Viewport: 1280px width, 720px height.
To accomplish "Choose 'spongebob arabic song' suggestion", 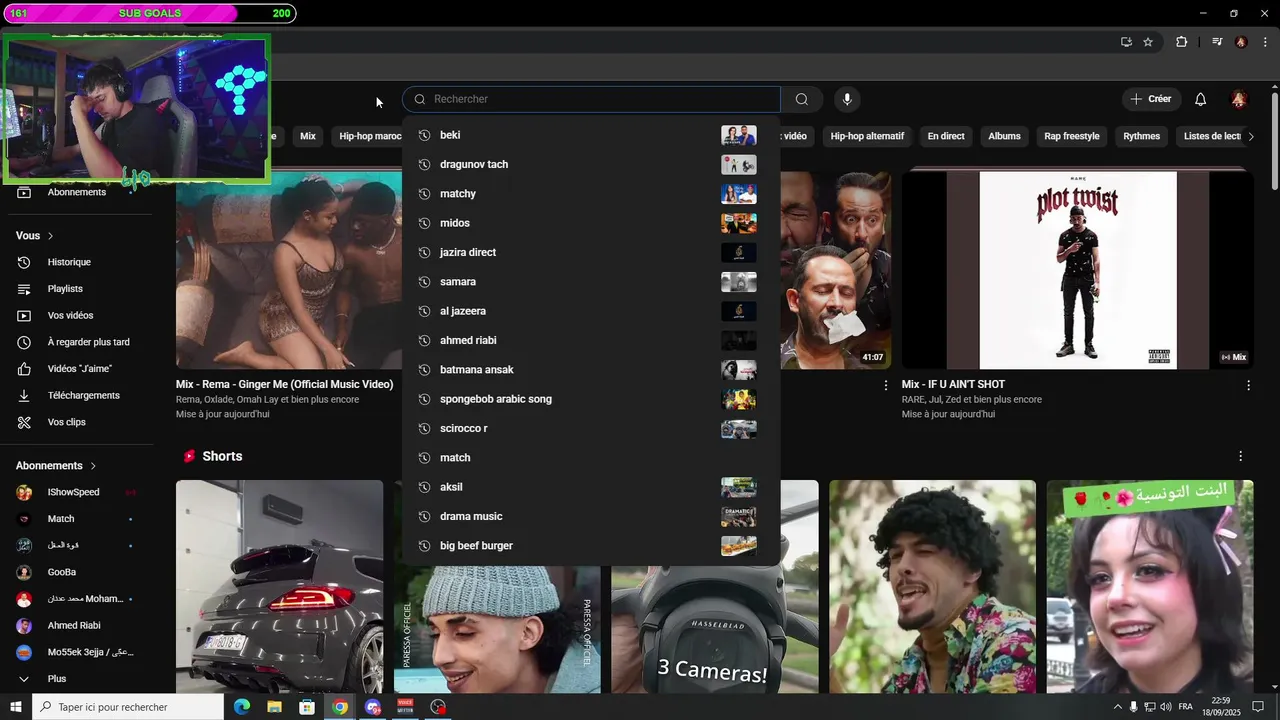I will click(591, 399).
